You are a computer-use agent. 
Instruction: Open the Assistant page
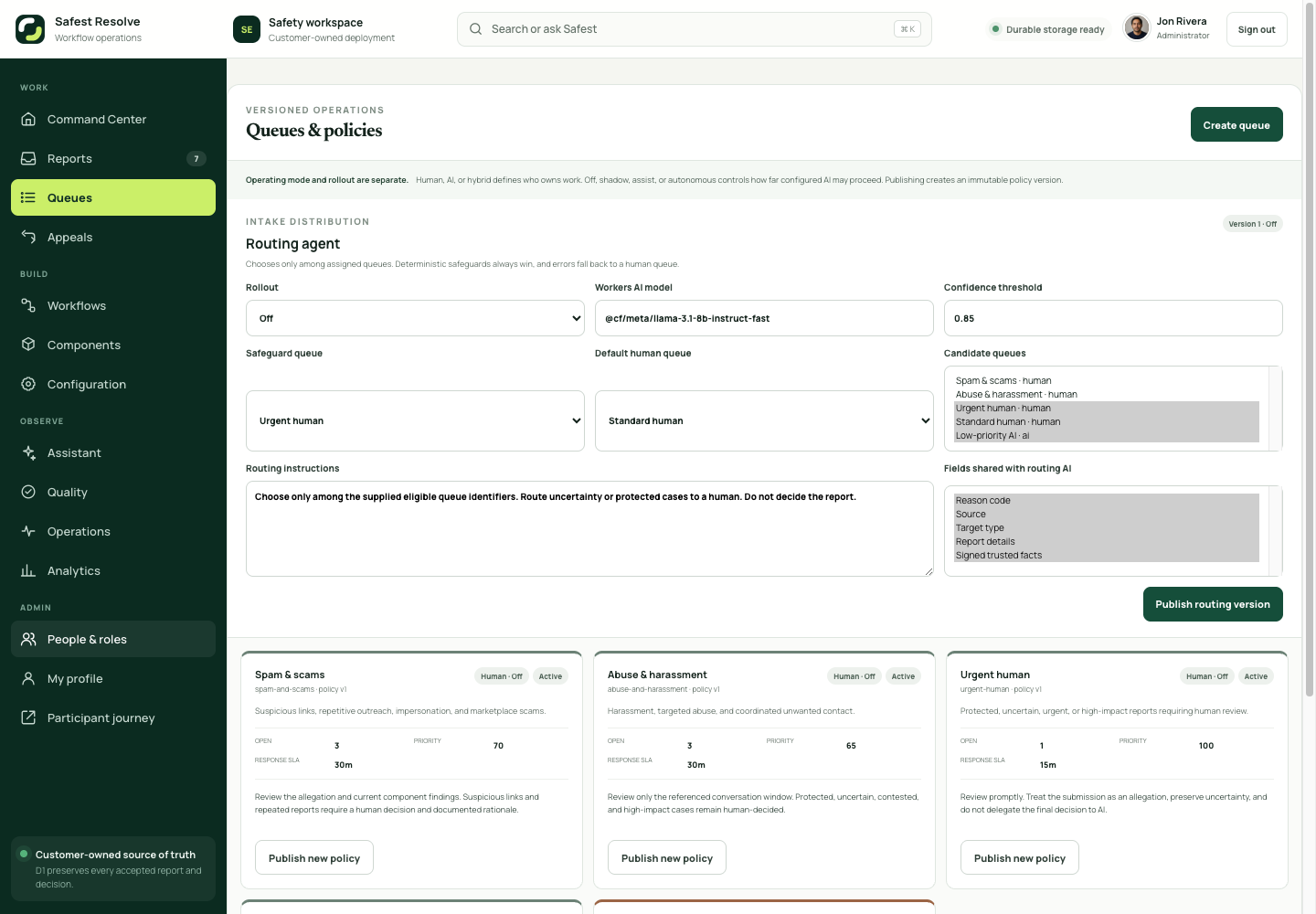[113, 452]
